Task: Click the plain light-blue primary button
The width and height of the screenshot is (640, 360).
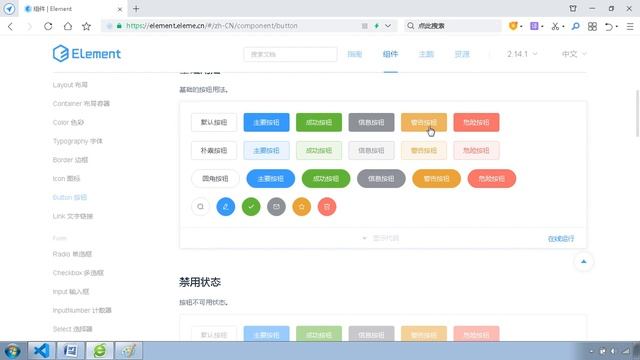Action: (267, 151)
